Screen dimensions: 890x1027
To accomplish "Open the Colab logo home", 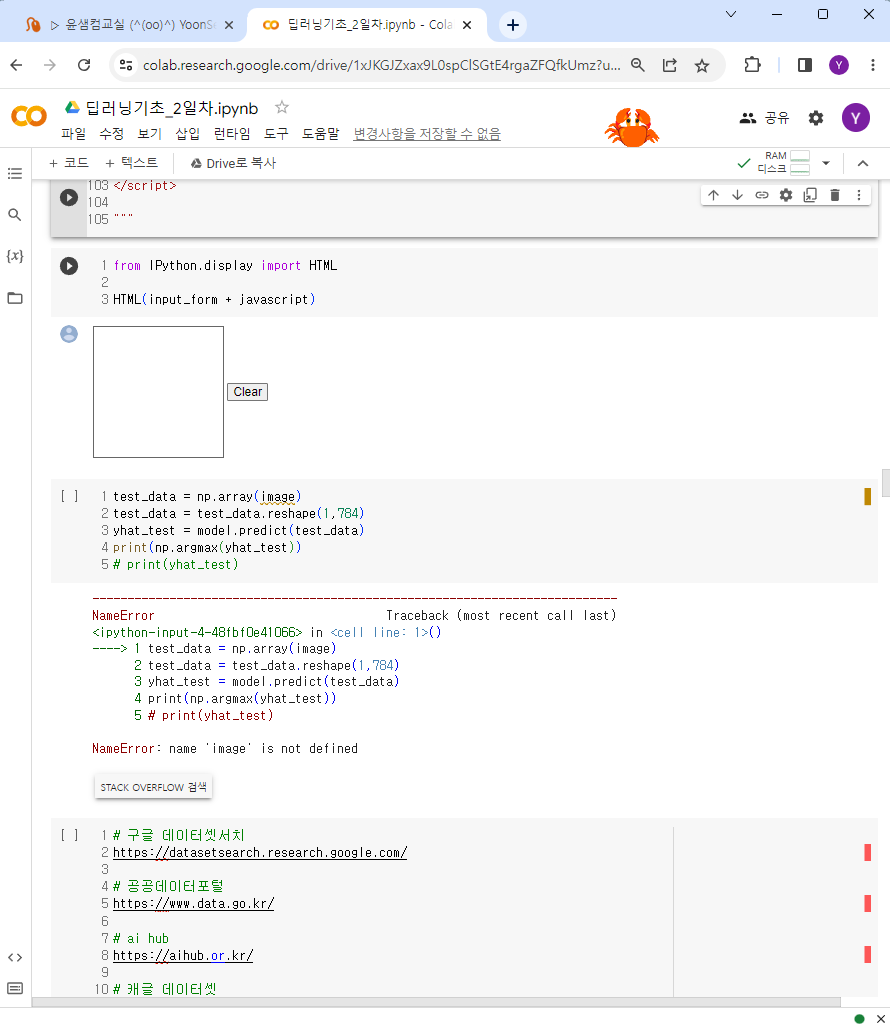I will [x=29, y=117].
